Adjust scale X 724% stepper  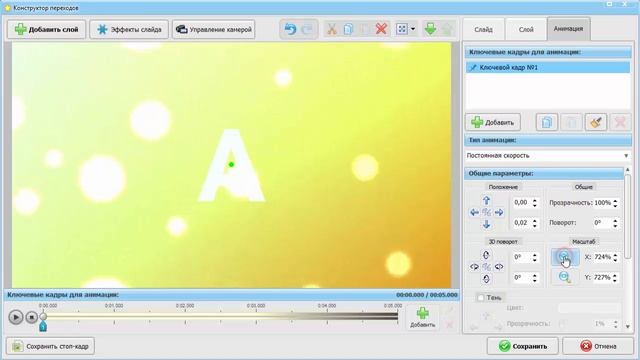(615, 257)
